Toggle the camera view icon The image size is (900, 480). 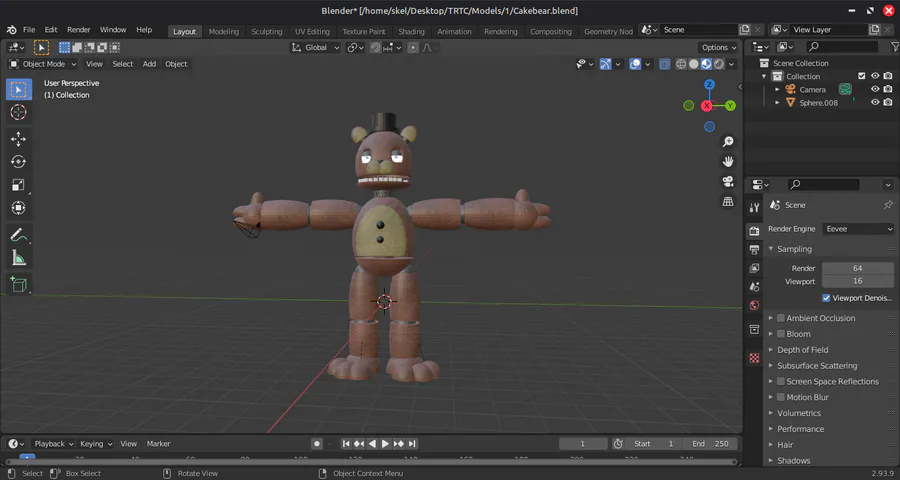(728, 182)
